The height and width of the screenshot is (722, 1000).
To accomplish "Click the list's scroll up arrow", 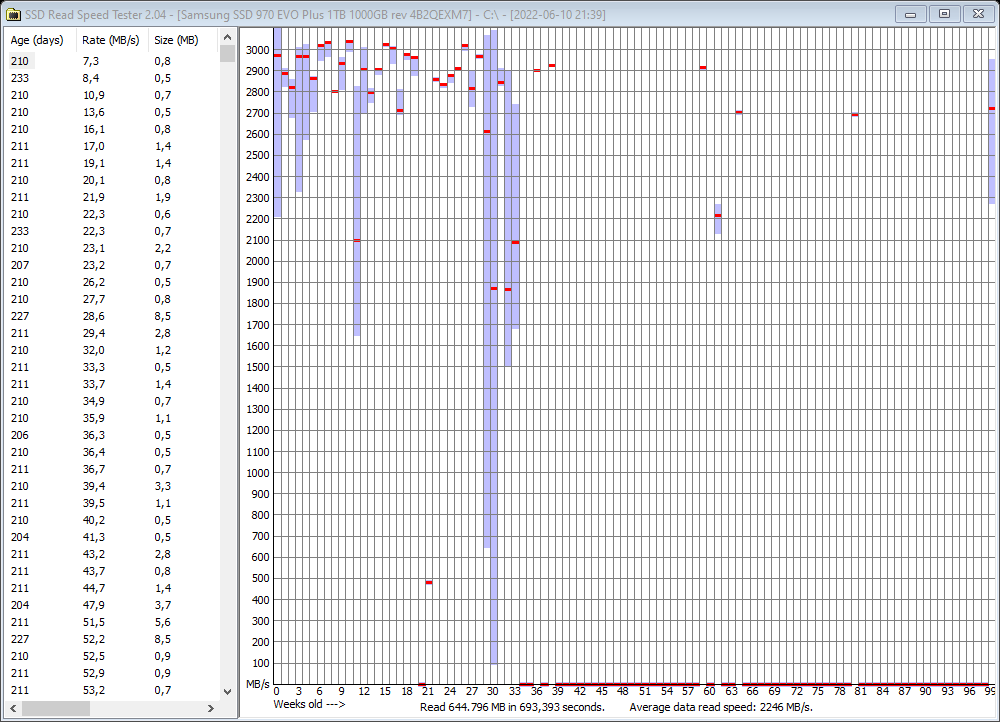I will click(227, 37).
